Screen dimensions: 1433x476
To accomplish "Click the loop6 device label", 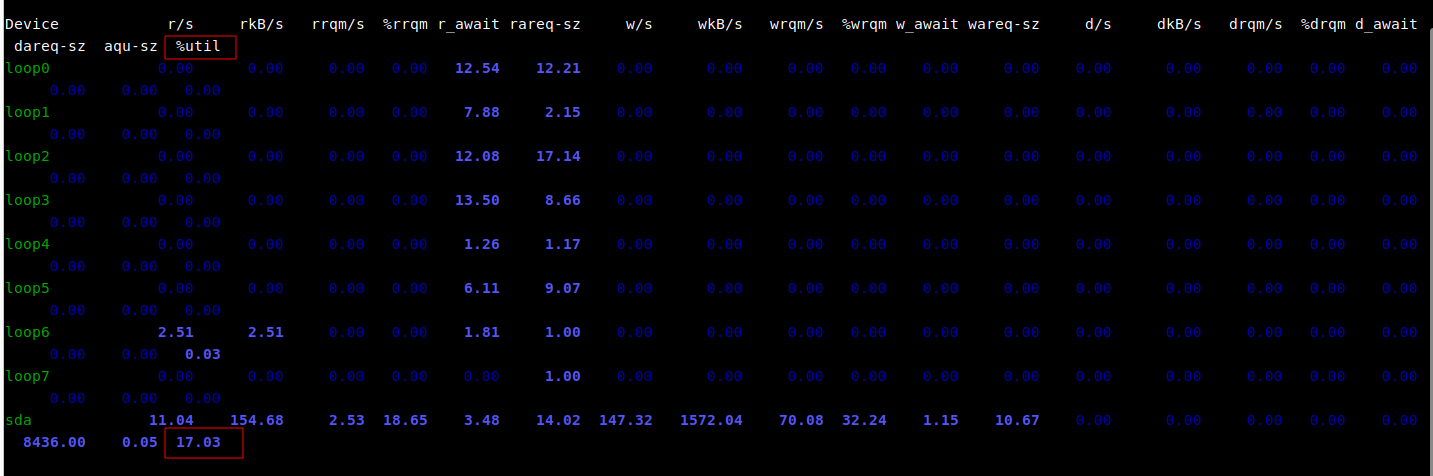I will [27, 332].
